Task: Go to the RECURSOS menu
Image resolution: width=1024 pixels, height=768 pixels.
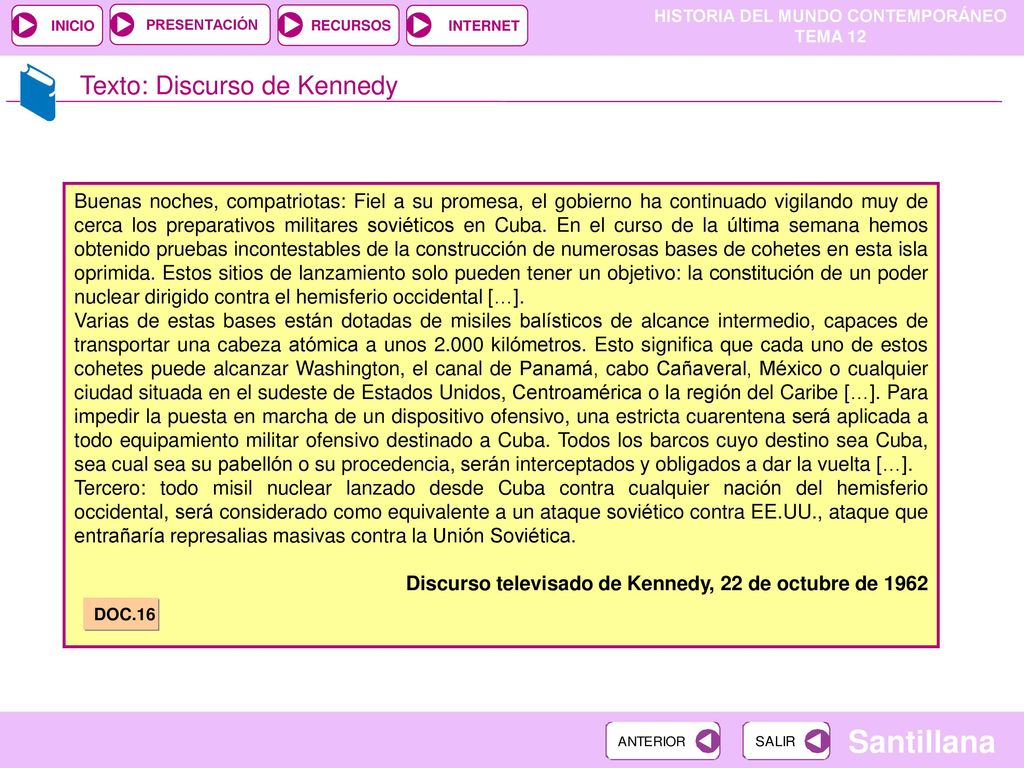Action: [x=338, y=25]
